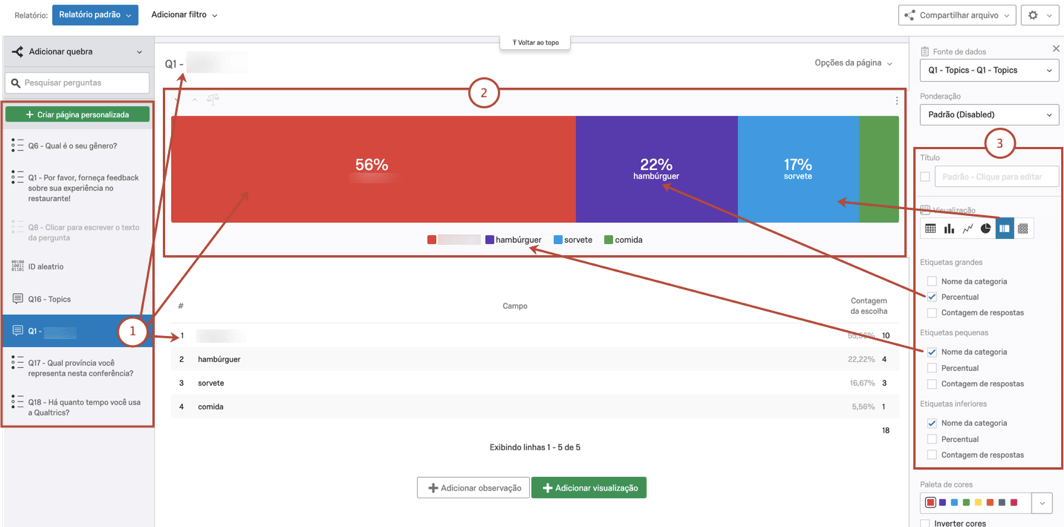Click the blue 17% sorvete bar segment
This screenshot has width=1064, height=527.
(798, 169)
